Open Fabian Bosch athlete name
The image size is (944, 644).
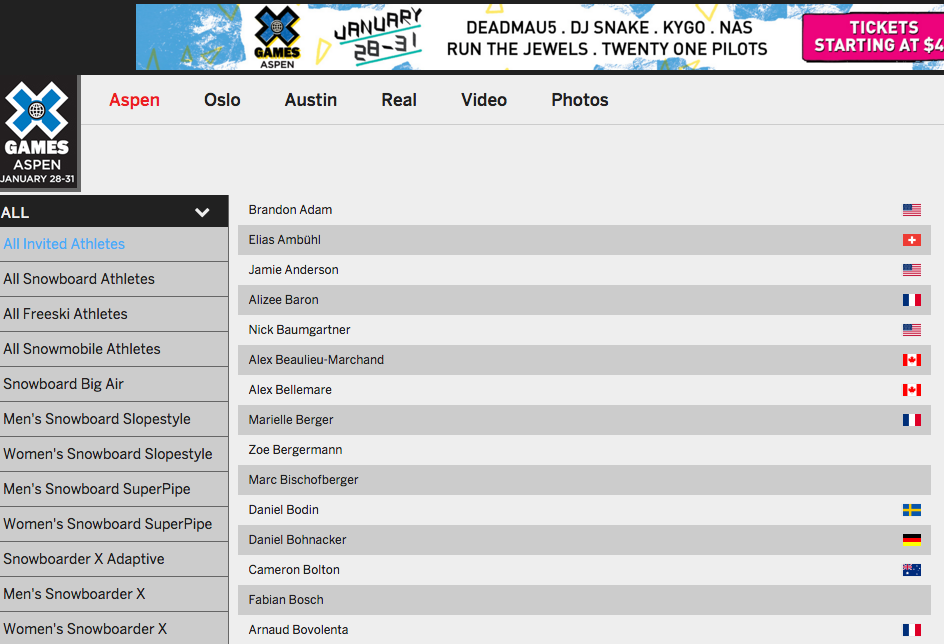[286, 600]
